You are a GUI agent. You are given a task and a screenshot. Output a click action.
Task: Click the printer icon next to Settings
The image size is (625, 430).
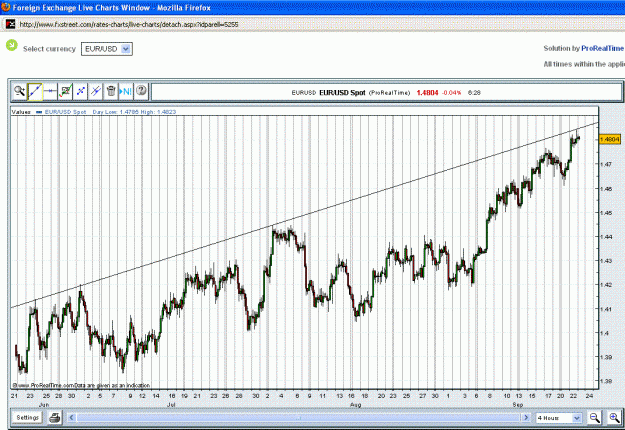point(55,418)
